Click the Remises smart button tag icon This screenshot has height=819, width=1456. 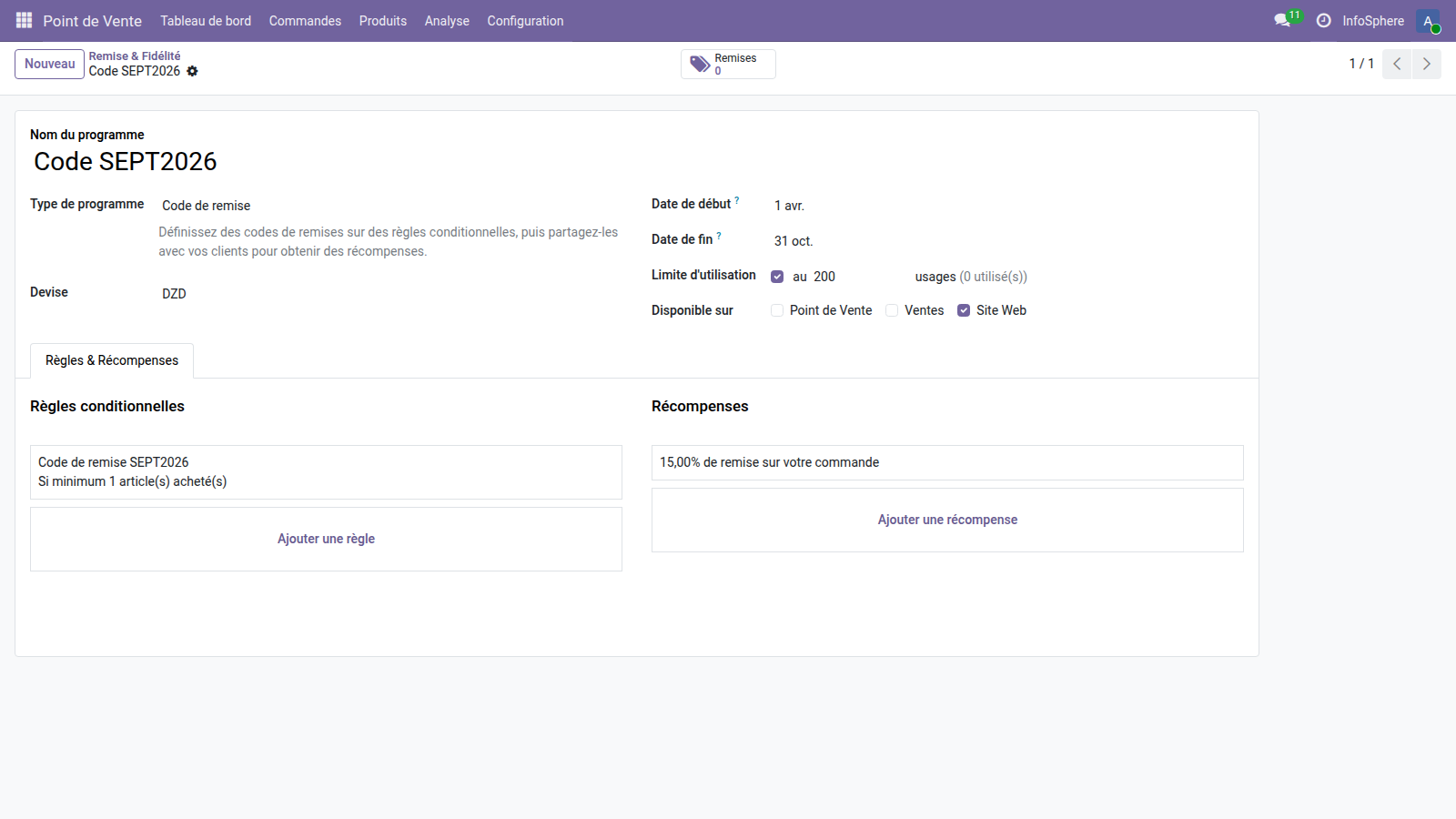[x=700, y=64]
